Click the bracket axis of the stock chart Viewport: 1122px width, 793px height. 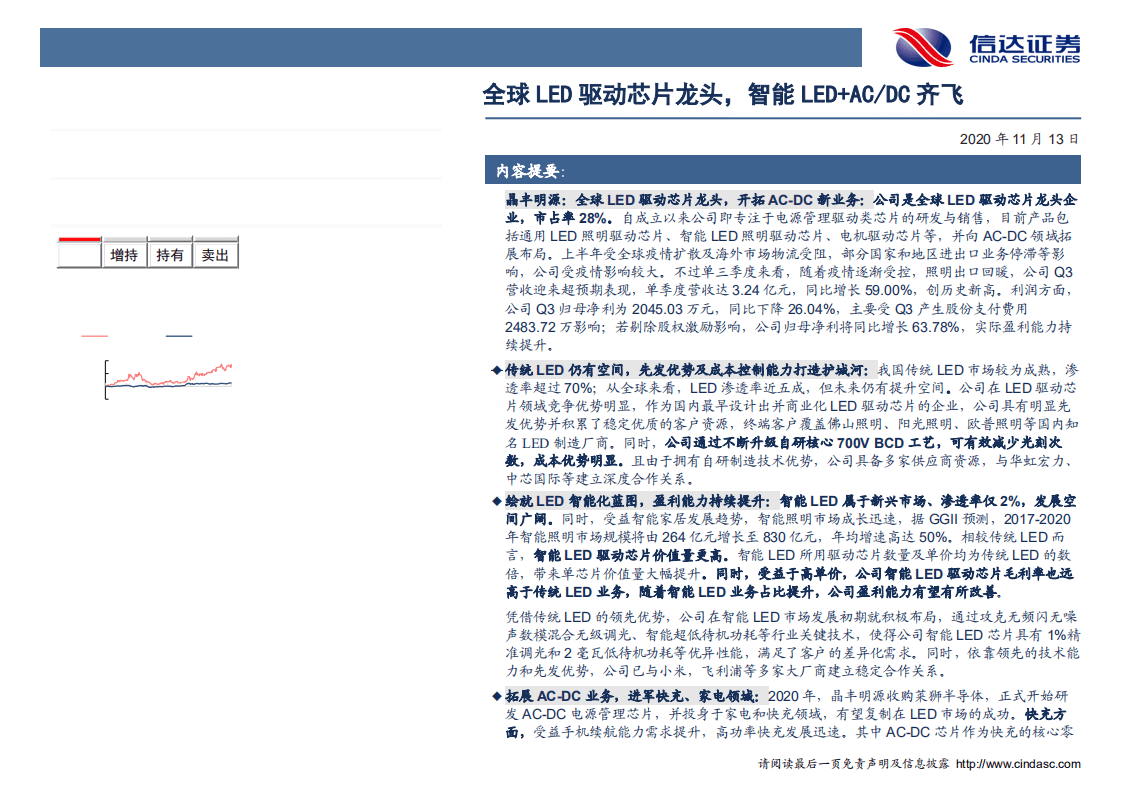click(104, 378)
